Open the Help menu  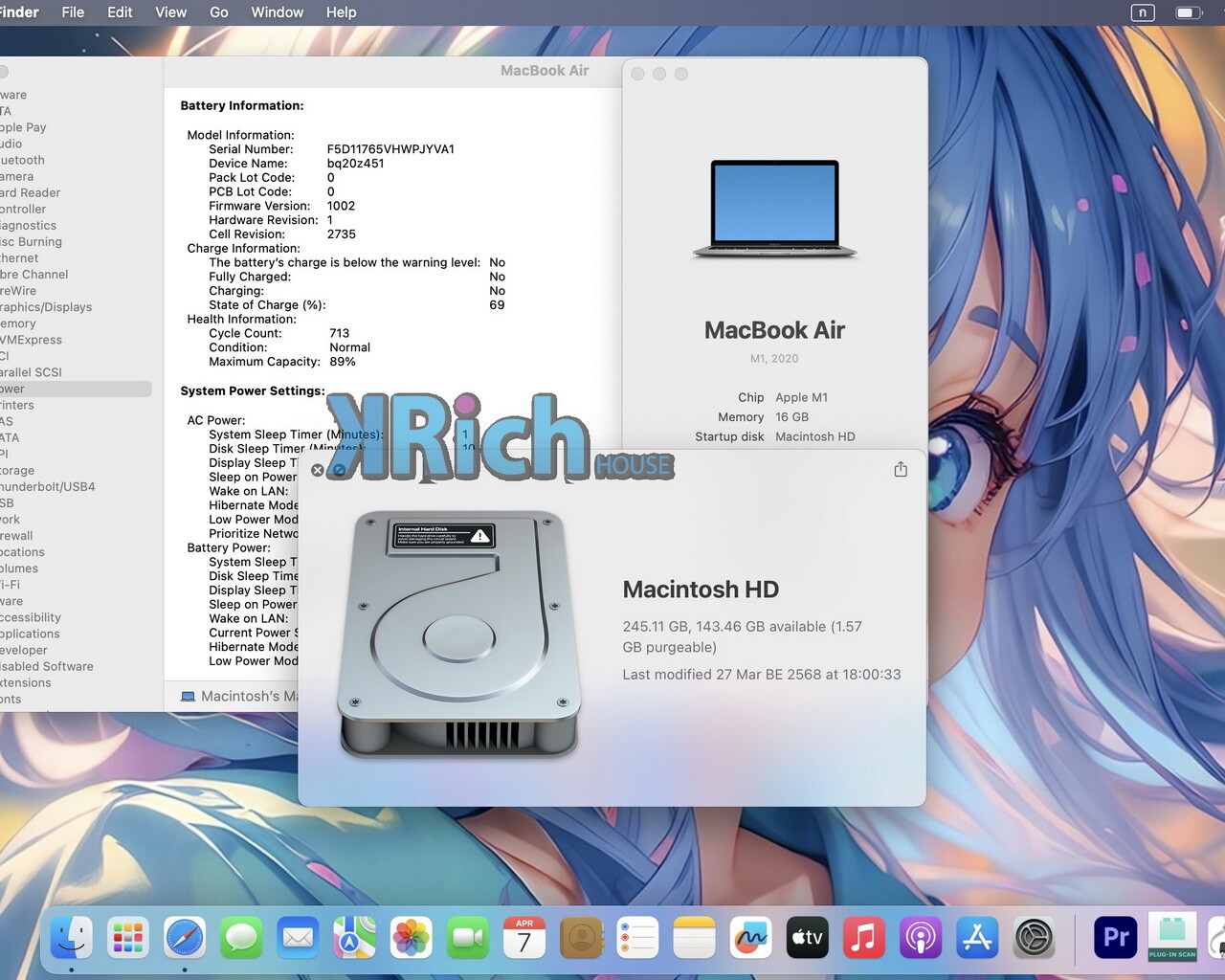341,12
